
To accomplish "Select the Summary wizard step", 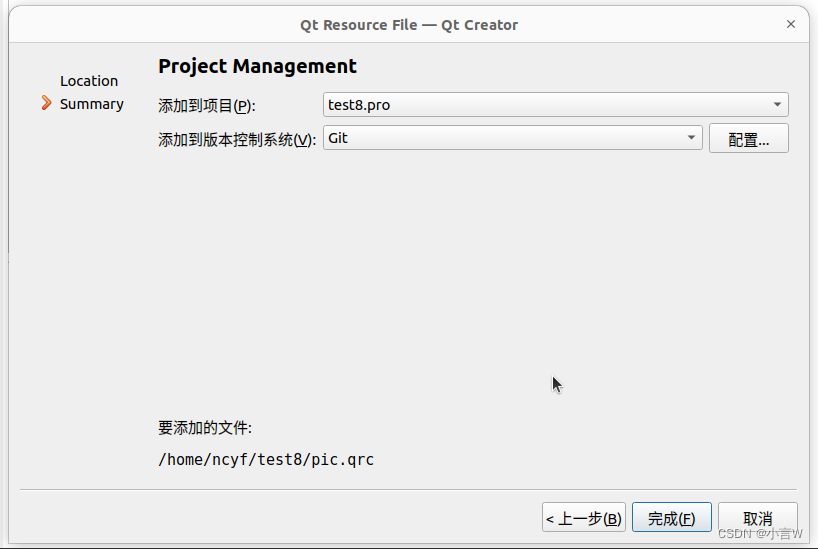I will click(92, 104).
